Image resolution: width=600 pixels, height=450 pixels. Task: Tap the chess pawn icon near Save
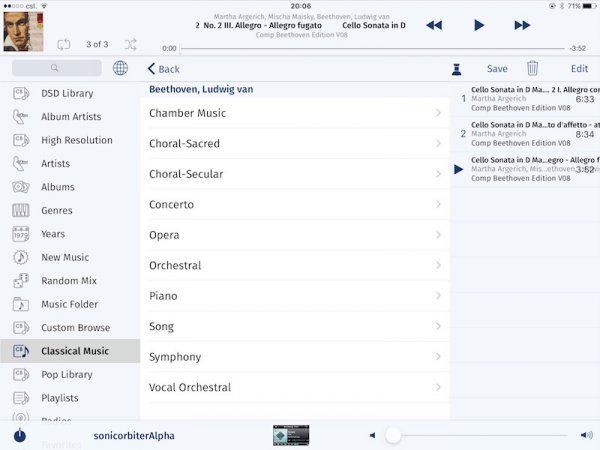(456, 69)
